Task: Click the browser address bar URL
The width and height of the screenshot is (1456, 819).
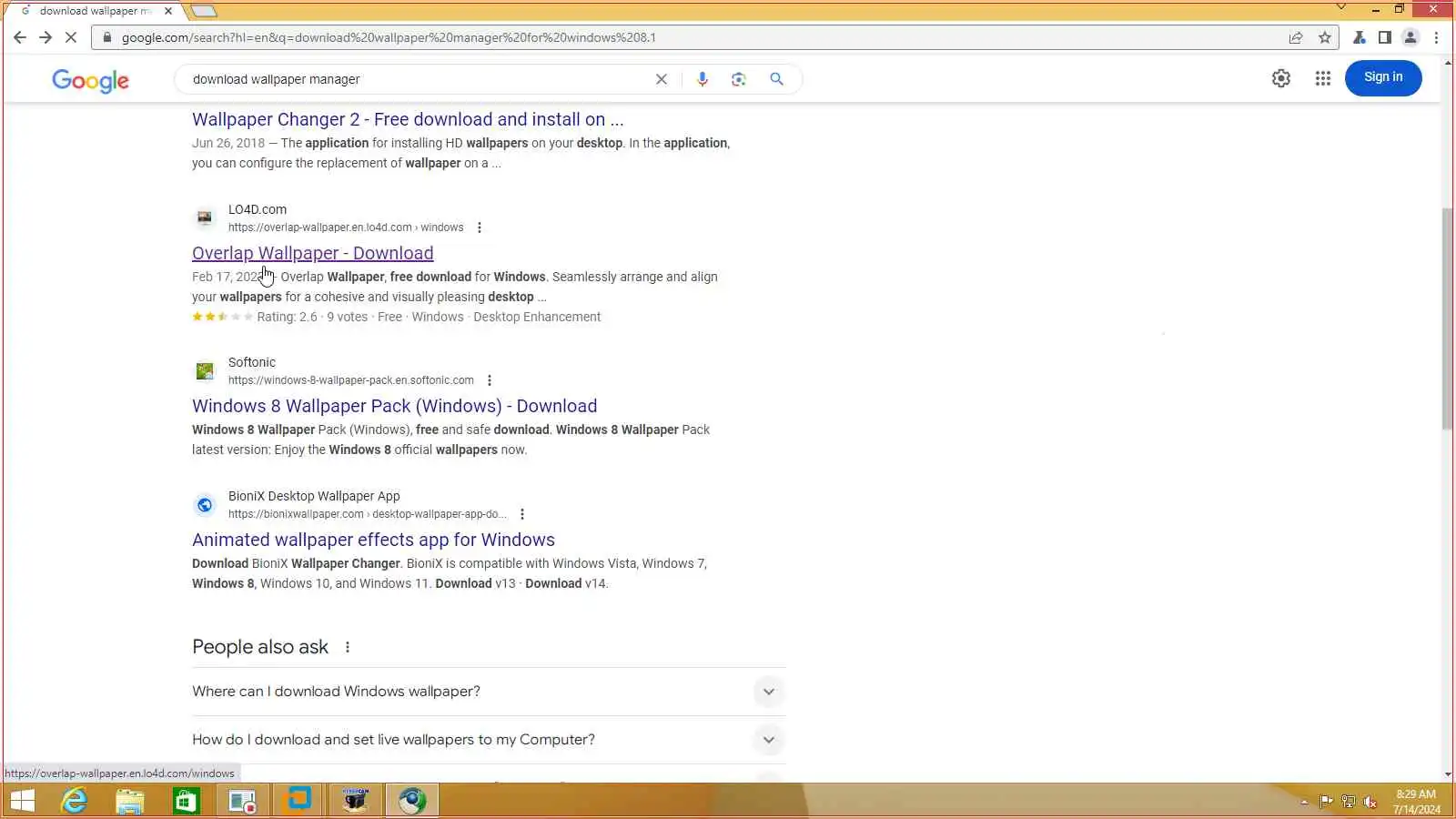Action: [389, 37]
